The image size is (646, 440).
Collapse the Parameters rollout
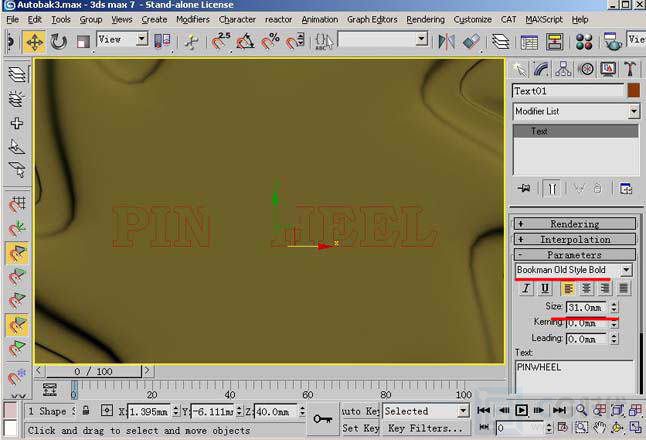point(575,255)
